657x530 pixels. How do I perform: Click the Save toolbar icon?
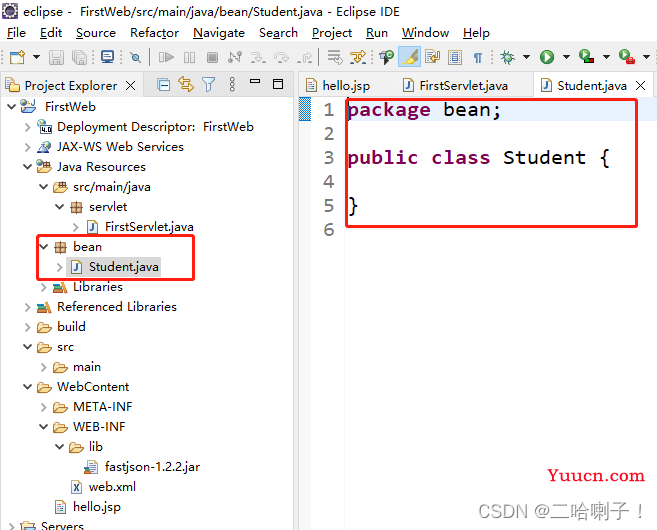(56, 57)
